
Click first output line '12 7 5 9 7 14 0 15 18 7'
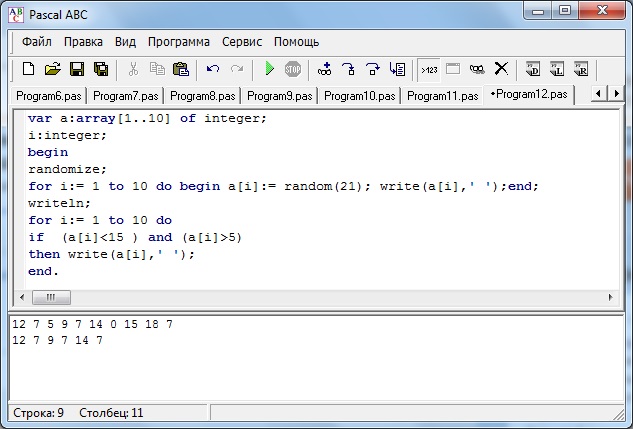coord(92,324)
